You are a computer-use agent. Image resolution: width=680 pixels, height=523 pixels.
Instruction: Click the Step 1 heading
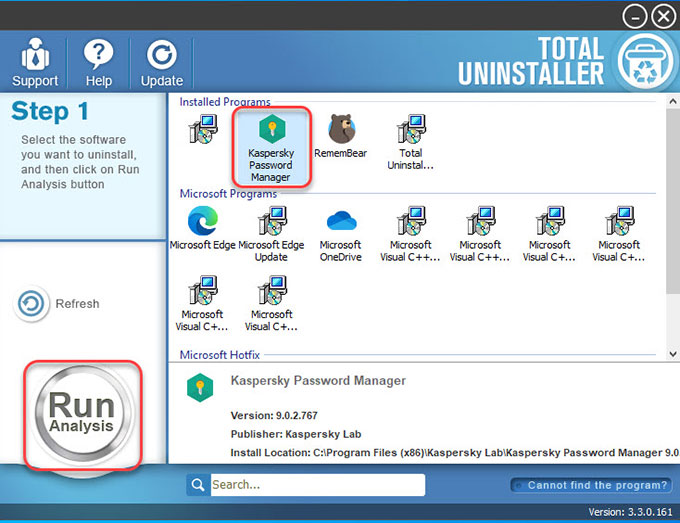(x=50, y=111)
